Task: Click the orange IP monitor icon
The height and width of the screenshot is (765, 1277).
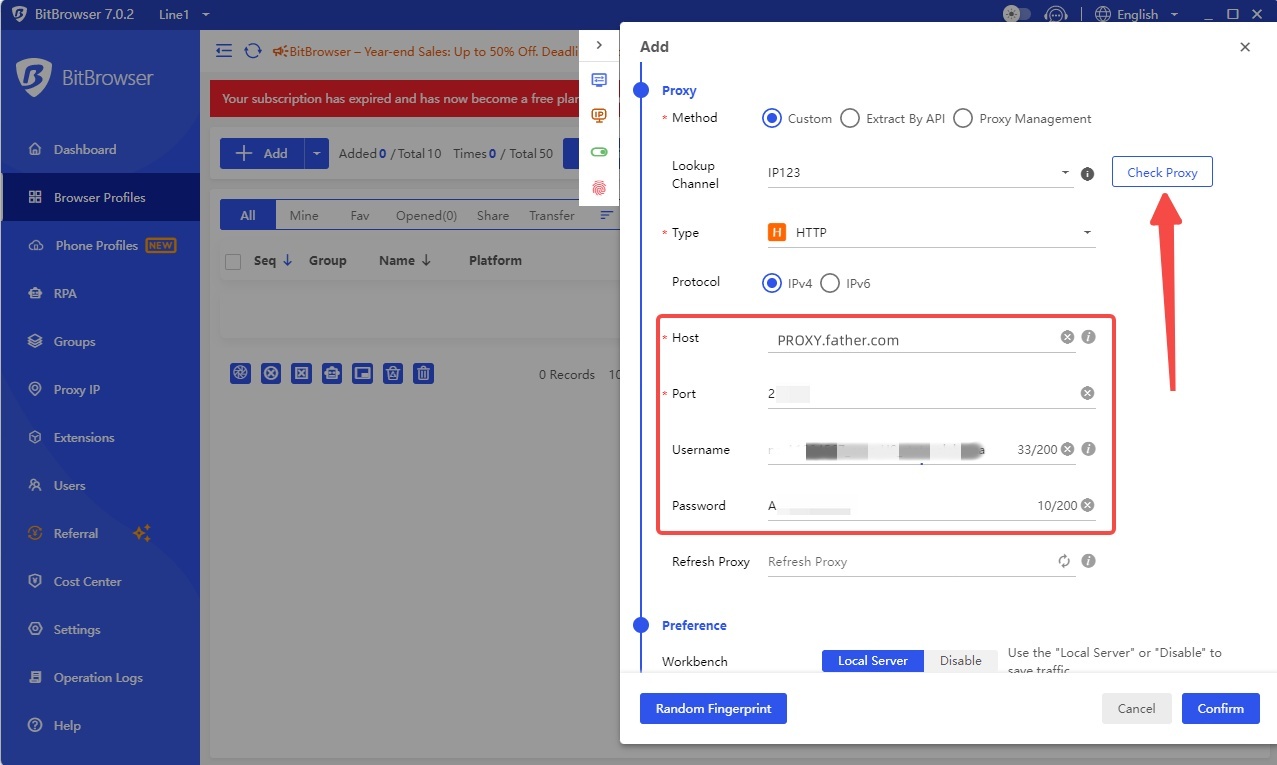Action: click(599, 116)
